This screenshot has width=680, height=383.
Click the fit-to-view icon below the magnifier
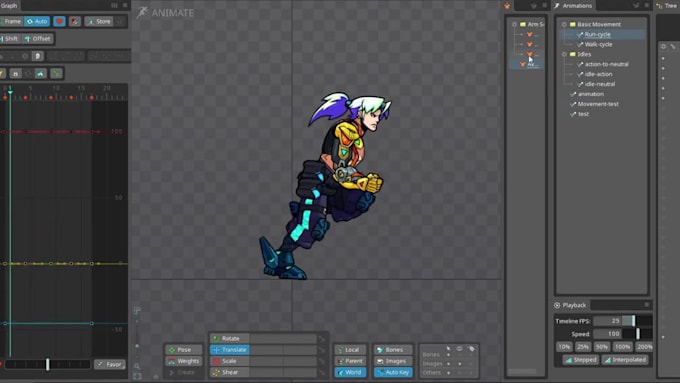[137, 376]
